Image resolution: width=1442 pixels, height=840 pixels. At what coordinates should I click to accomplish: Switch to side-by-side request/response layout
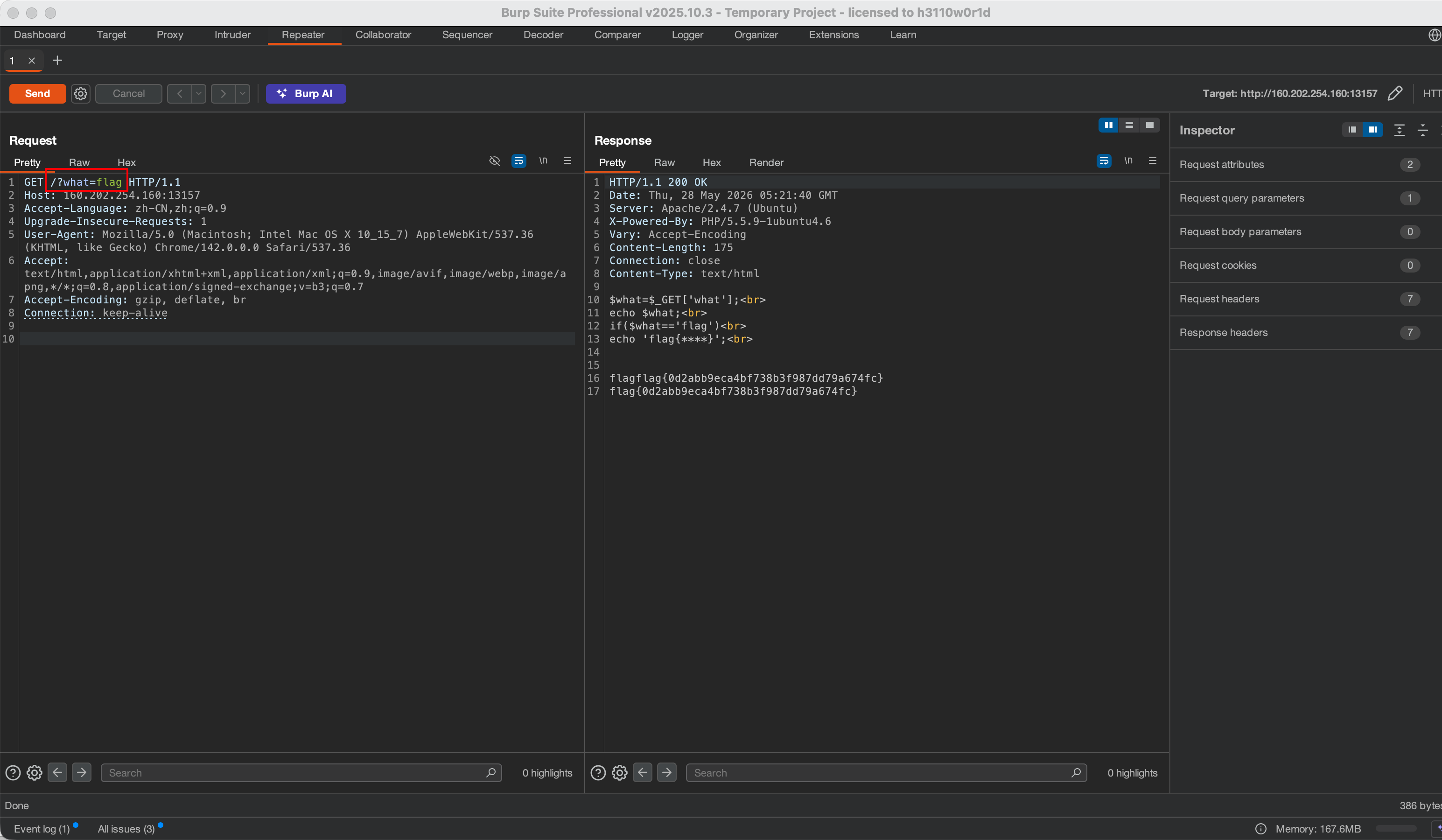[1109, 125]
